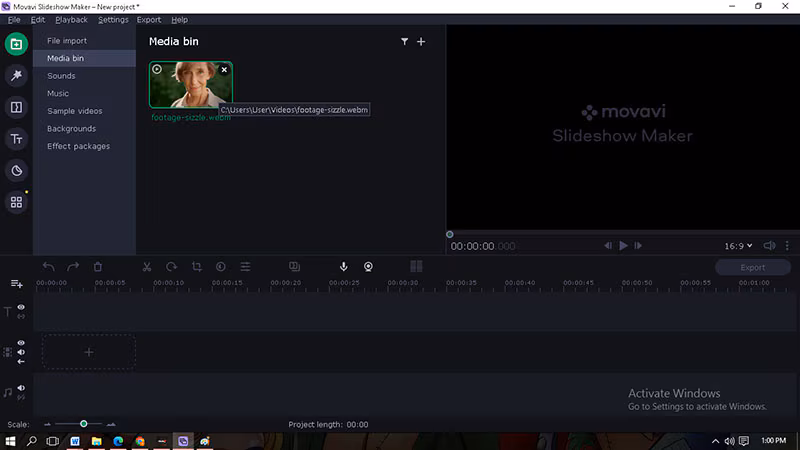Image resolution: width=800 pixels, height=450 pixels.
Task: Open the Settings menu
Action: (x=113, y=20)
